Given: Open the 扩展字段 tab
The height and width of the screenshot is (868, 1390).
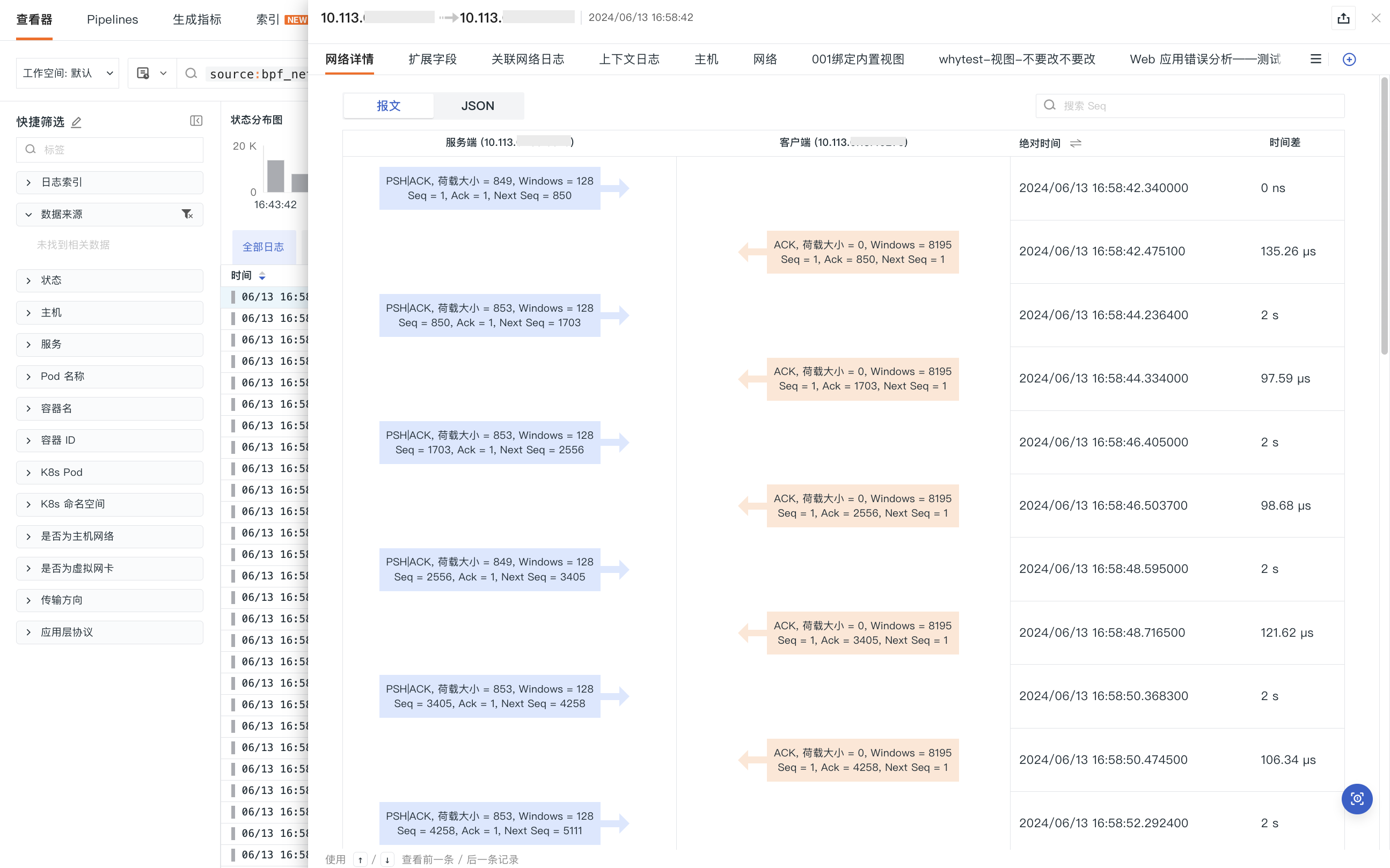Looking at the screenshot, I should pos(433,59).
